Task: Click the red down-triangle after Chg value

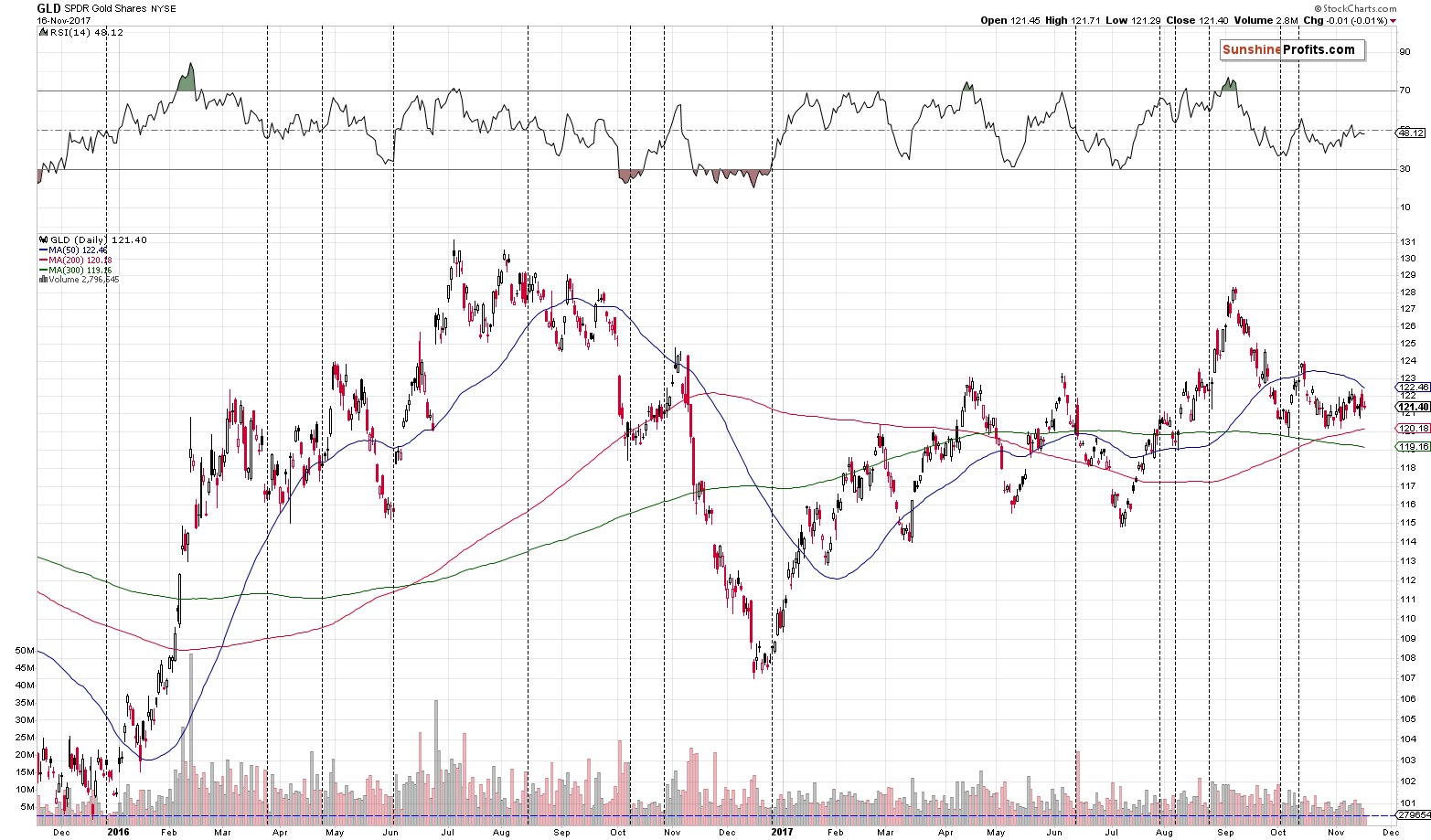Action: point(1394,20)
